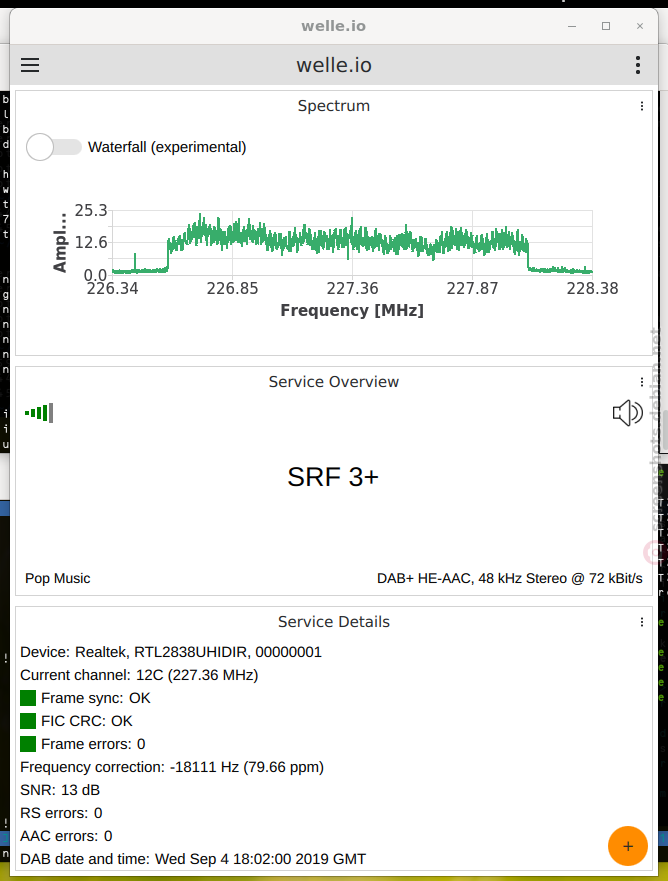
Task: Click the 226.85 frequency axis label
Action: point(232,288)
